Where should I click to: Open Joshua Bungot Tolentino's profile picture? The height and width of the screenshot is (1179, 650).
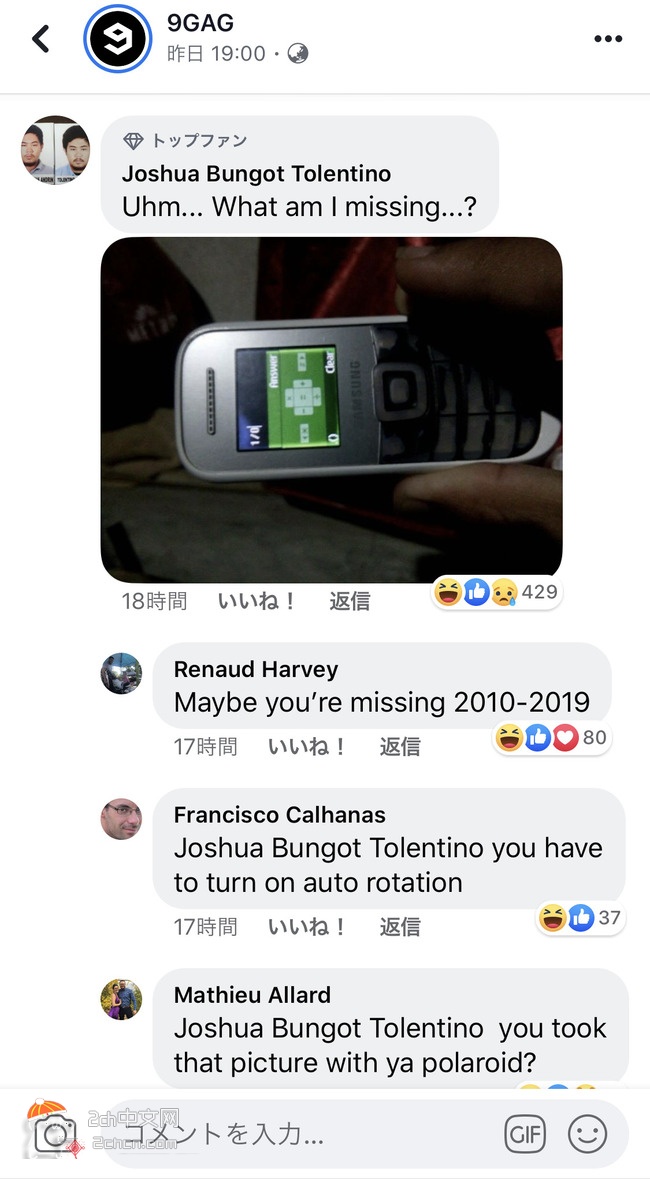pyautogui.click(x=55, y=150)
